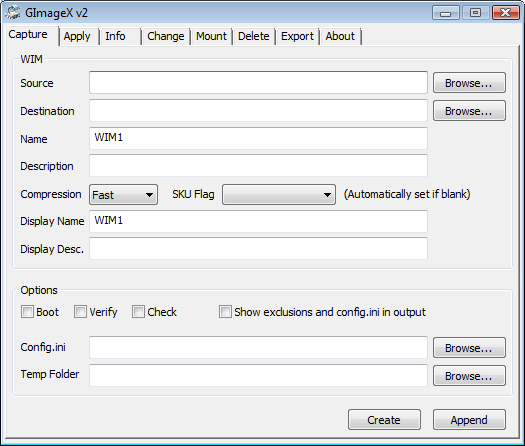Go to the Export tab
This screenshot has width=525, height=446.
(x=297, y=36)
